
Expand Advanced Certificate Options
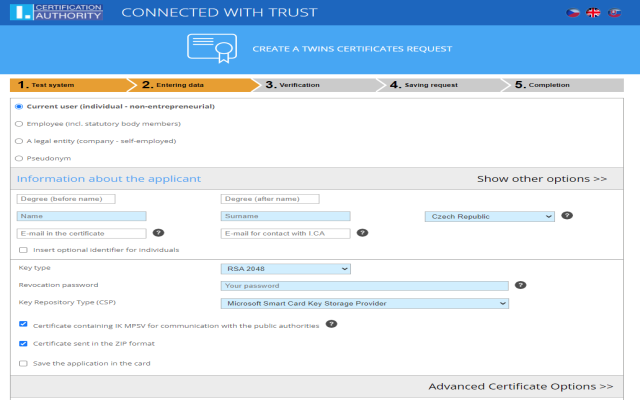pos(520,386)
